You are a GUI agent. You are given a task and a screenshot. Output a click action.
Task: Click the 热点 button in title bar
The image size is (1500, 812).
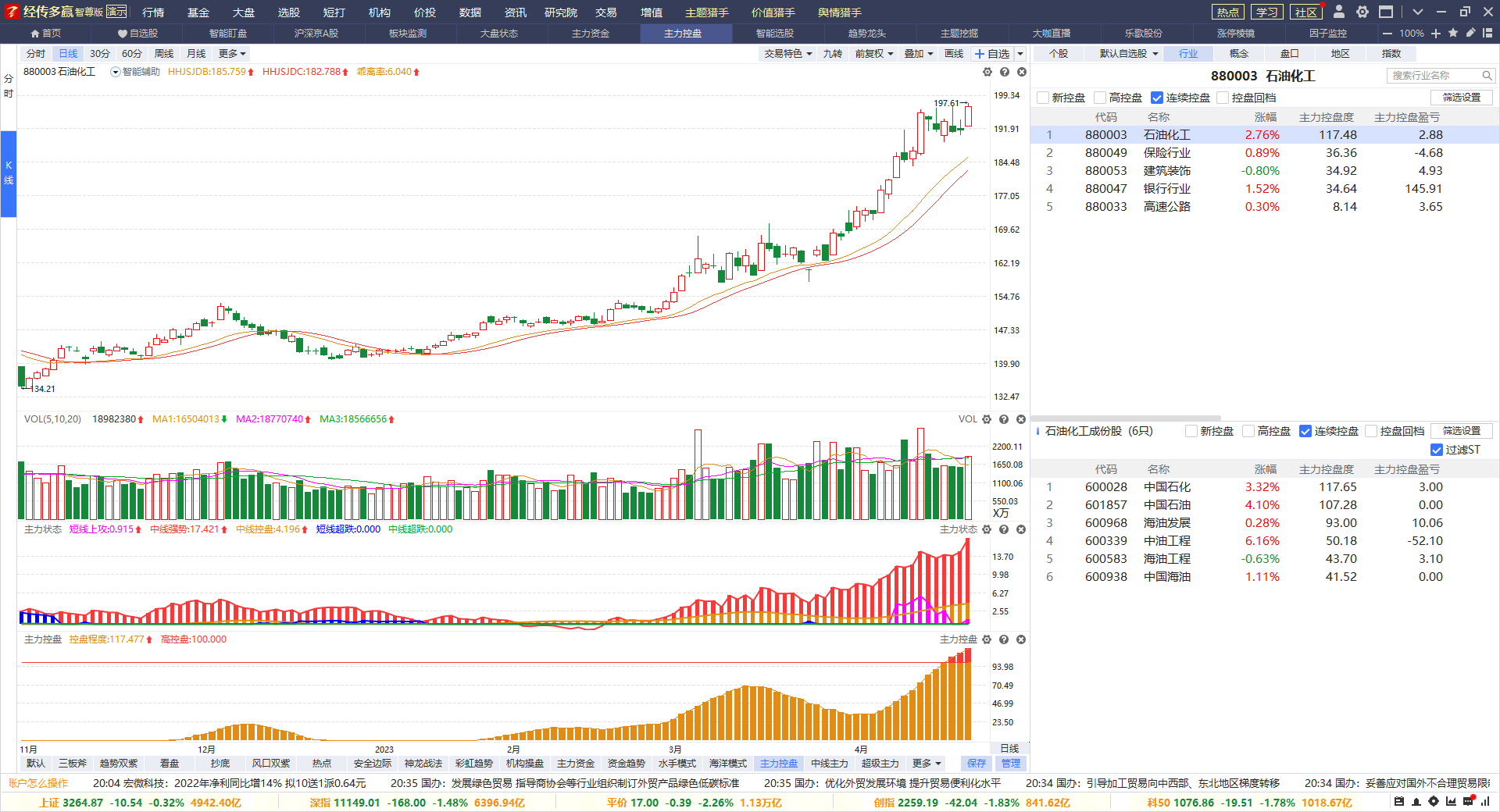[x=1227, y=12]
